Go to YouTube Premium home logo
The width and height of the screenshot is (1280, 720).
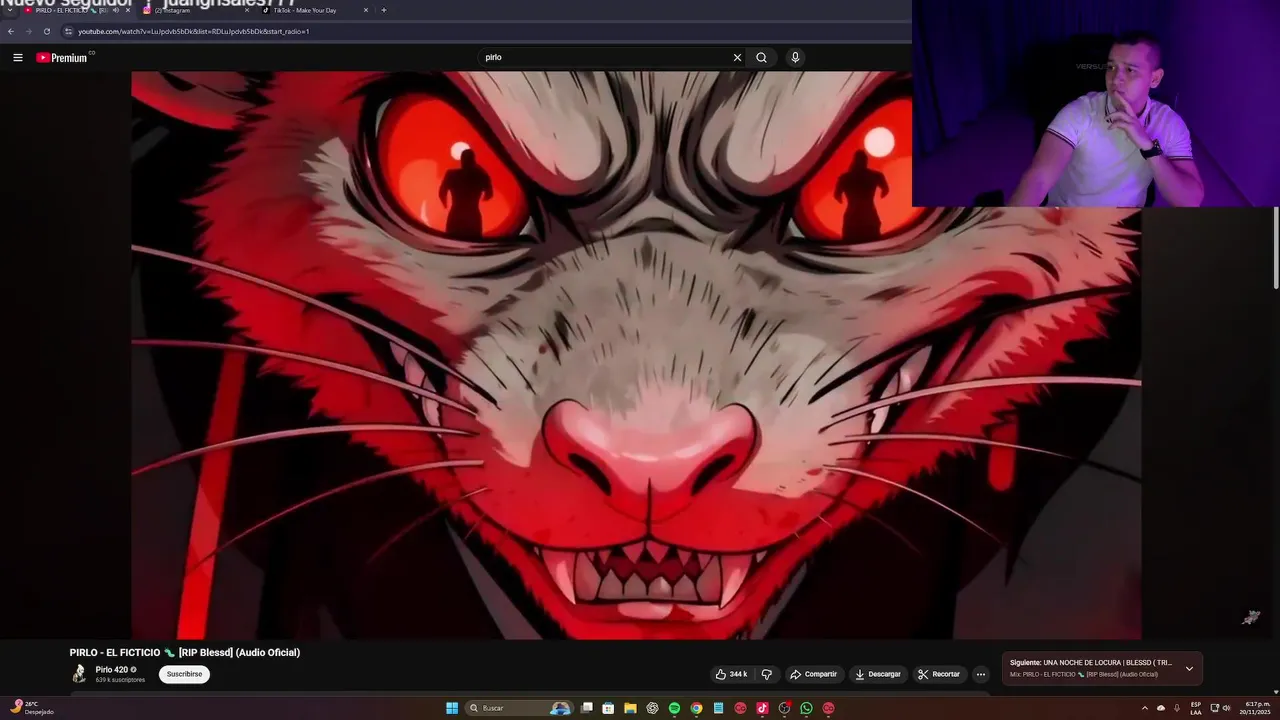point(62,57)
